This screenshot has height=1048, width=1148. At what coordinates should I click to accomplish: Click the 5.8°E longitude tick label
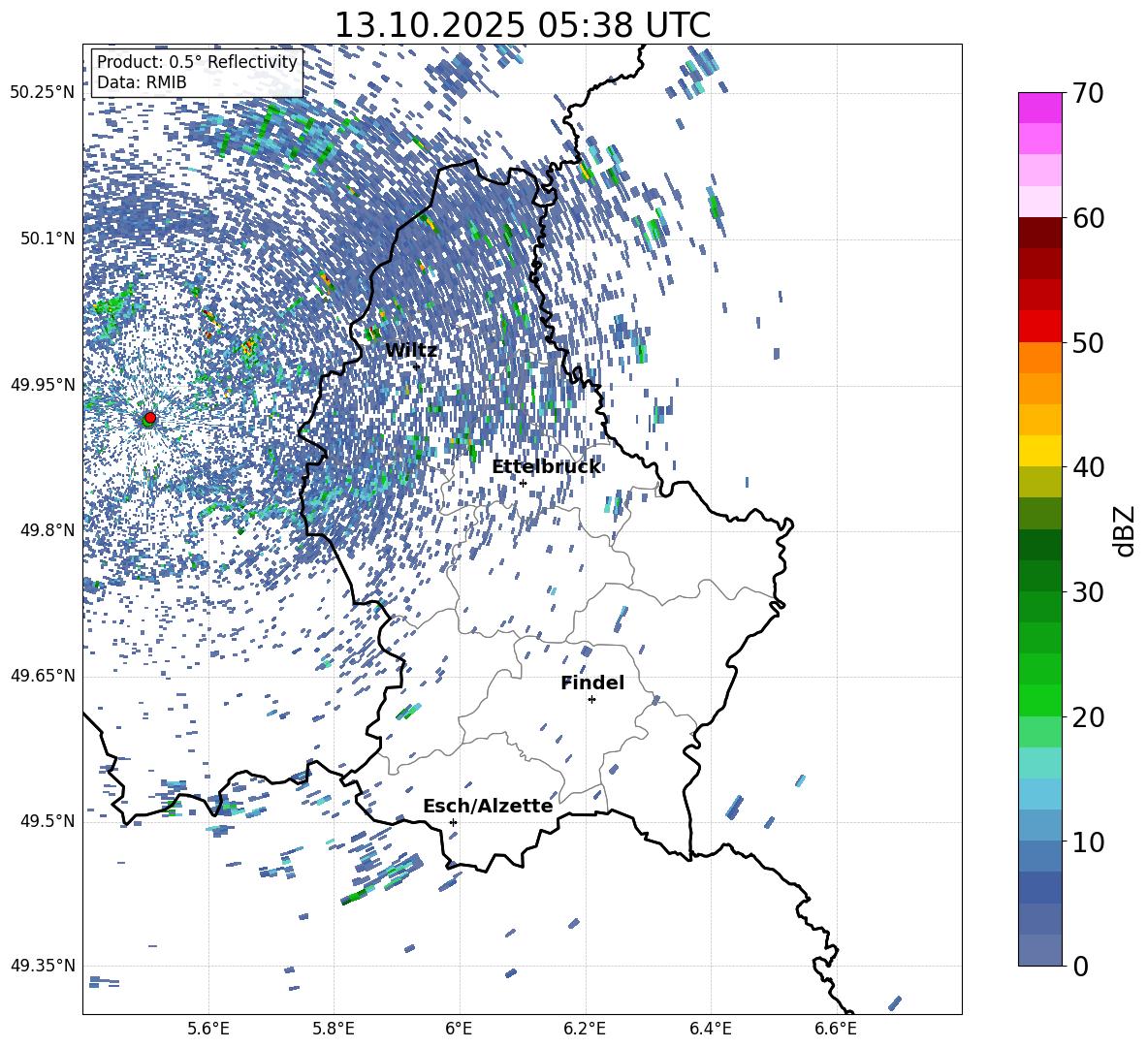pyautogui.click(x=334, y=1030)
